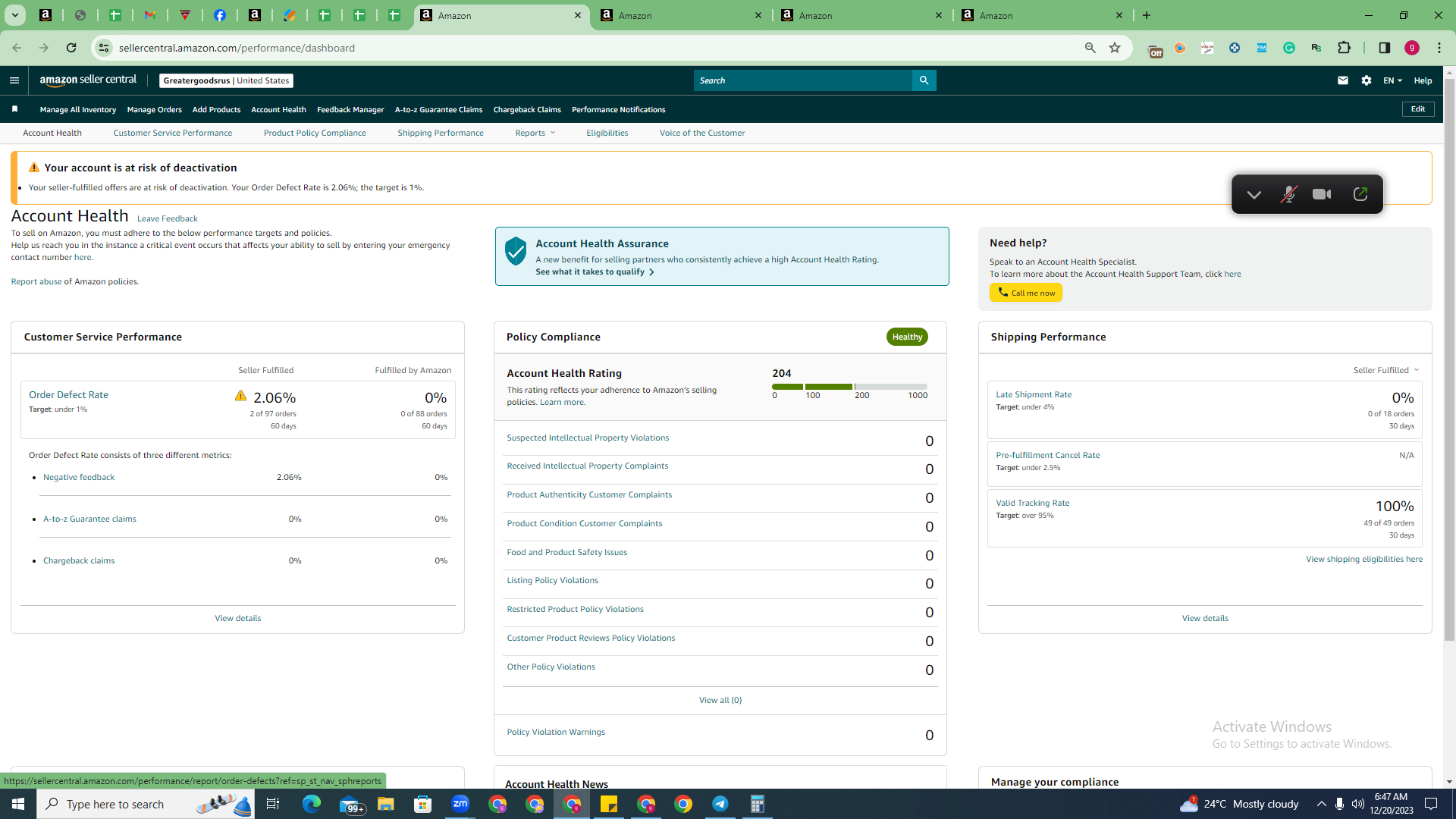Open the Seller Fulfilled dropdown in Shipping Performance
Image resolution: width=1456 pixels, height=819 pixels.
point(1386,370)
